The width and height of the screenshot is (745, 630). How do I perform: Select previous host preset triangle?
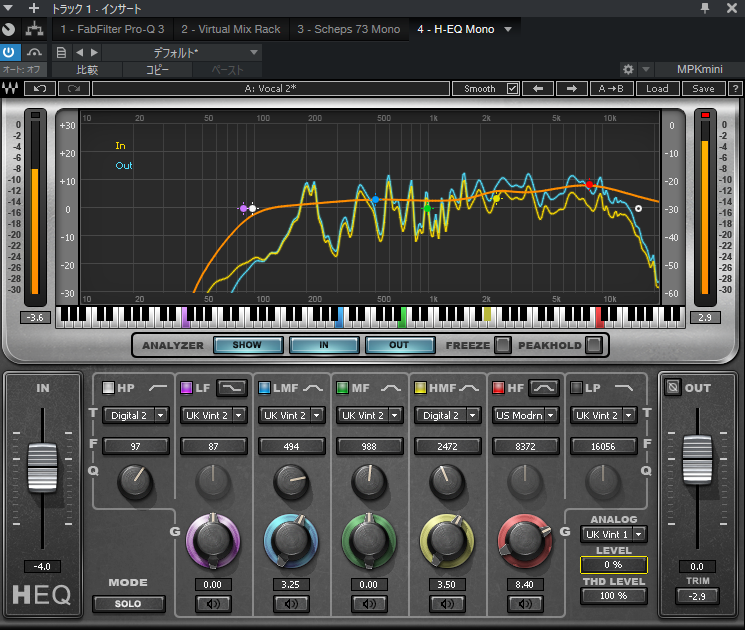coord(80,52)
